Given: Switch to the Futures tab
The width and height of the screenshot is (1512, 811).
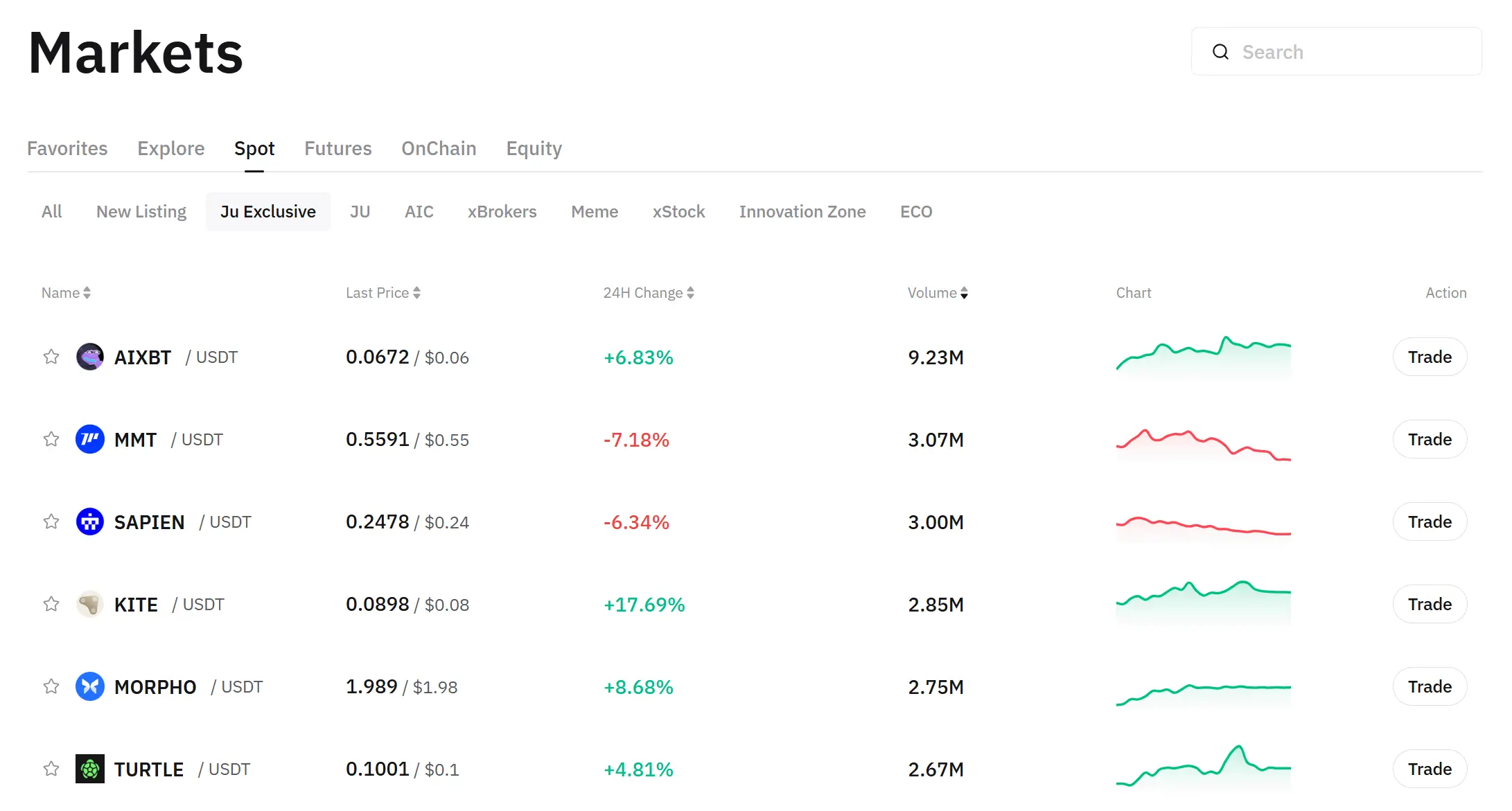Looking at the screenshot, I should point(338,148).
